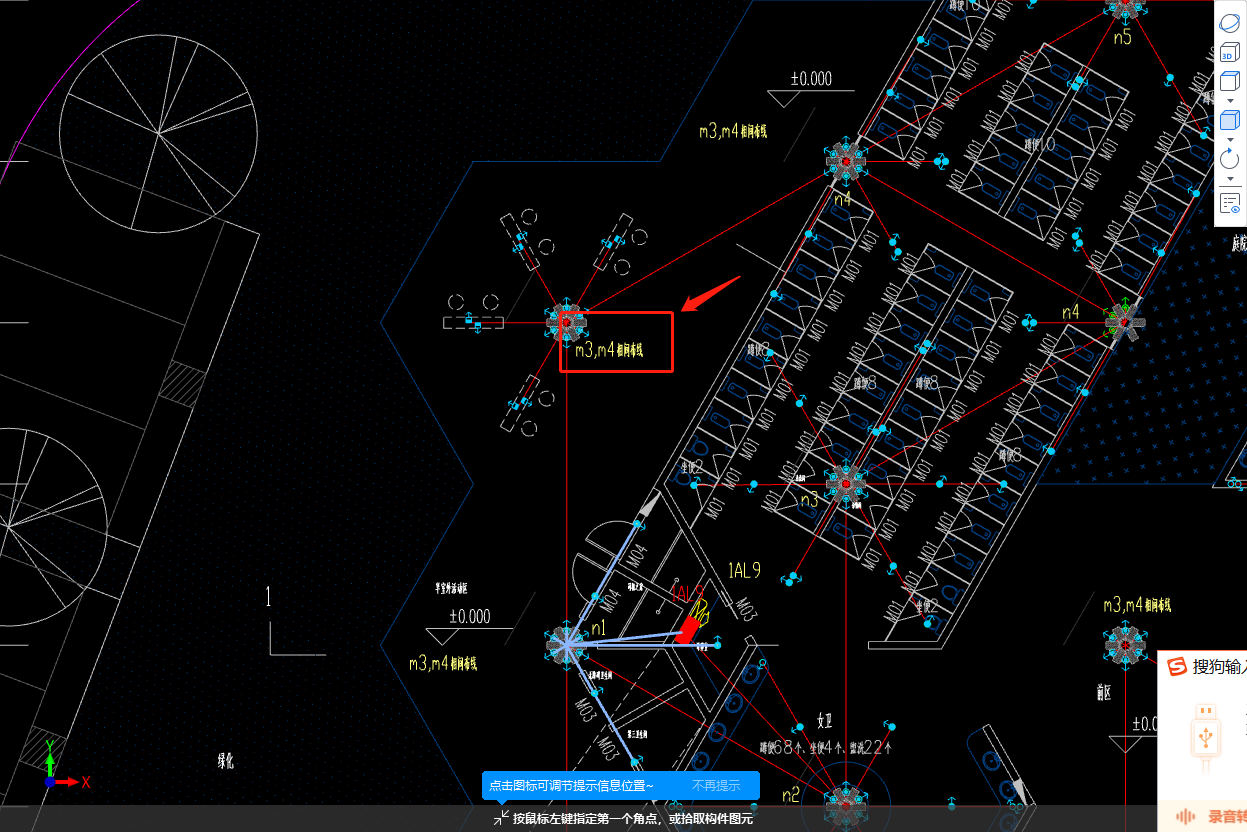Click the 女卫 room label

826,720
